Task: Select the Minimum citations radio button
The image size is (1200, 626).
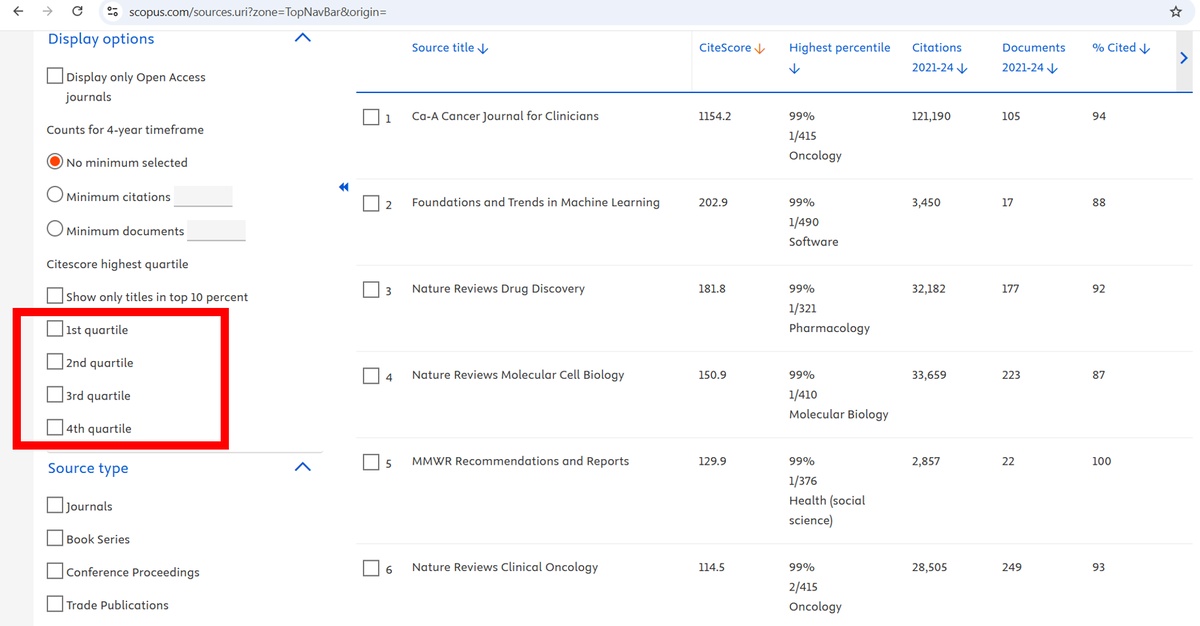Action: coord(55,196)
